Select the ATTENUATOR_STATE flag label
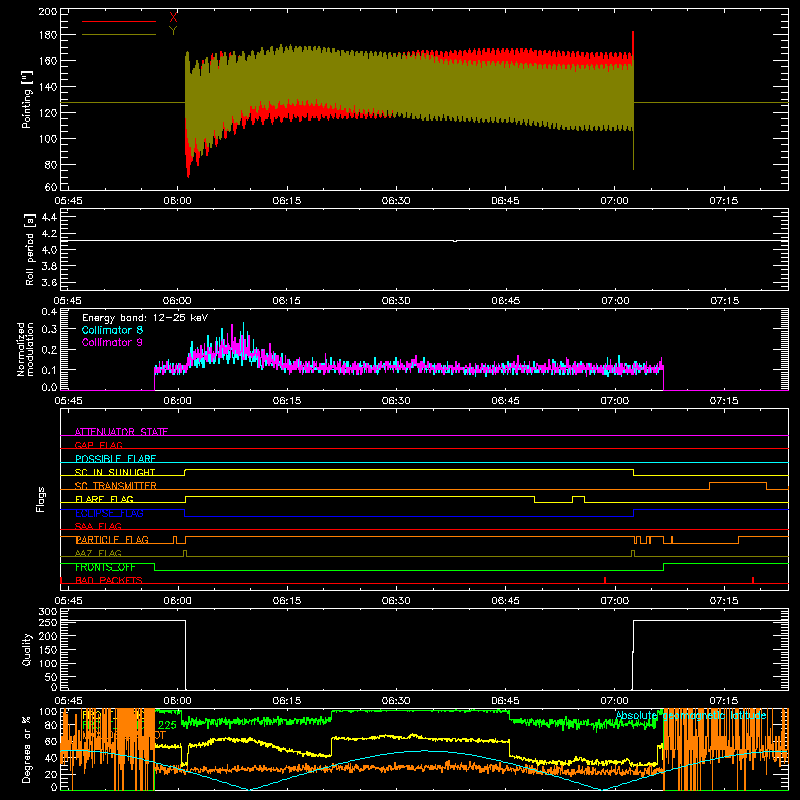 pos(121,432)
